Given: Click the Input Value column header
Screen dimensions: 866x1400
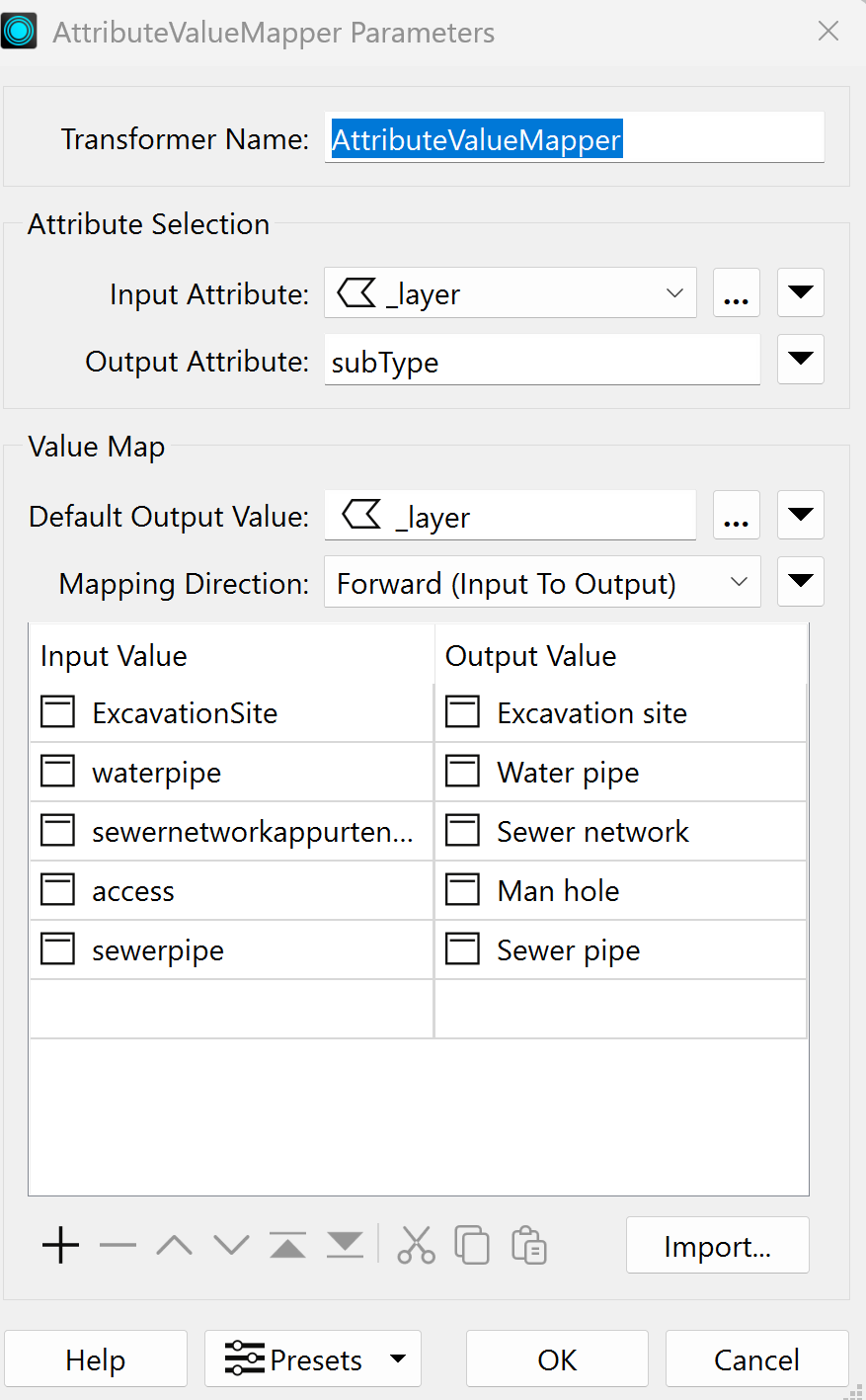Looking at the screenshot, I should [x=231, y=654].
